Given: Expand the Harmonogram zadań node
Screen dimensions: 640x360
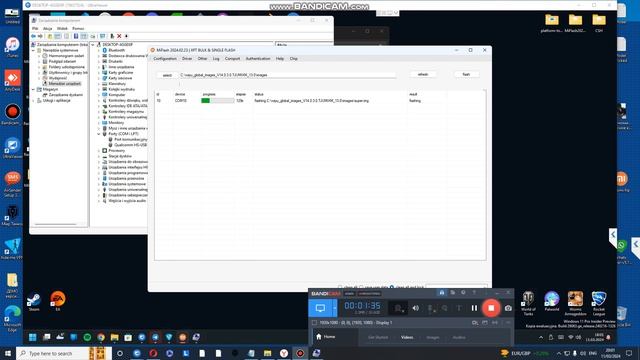Looking at the screenshot, I should tap(40, 56).
